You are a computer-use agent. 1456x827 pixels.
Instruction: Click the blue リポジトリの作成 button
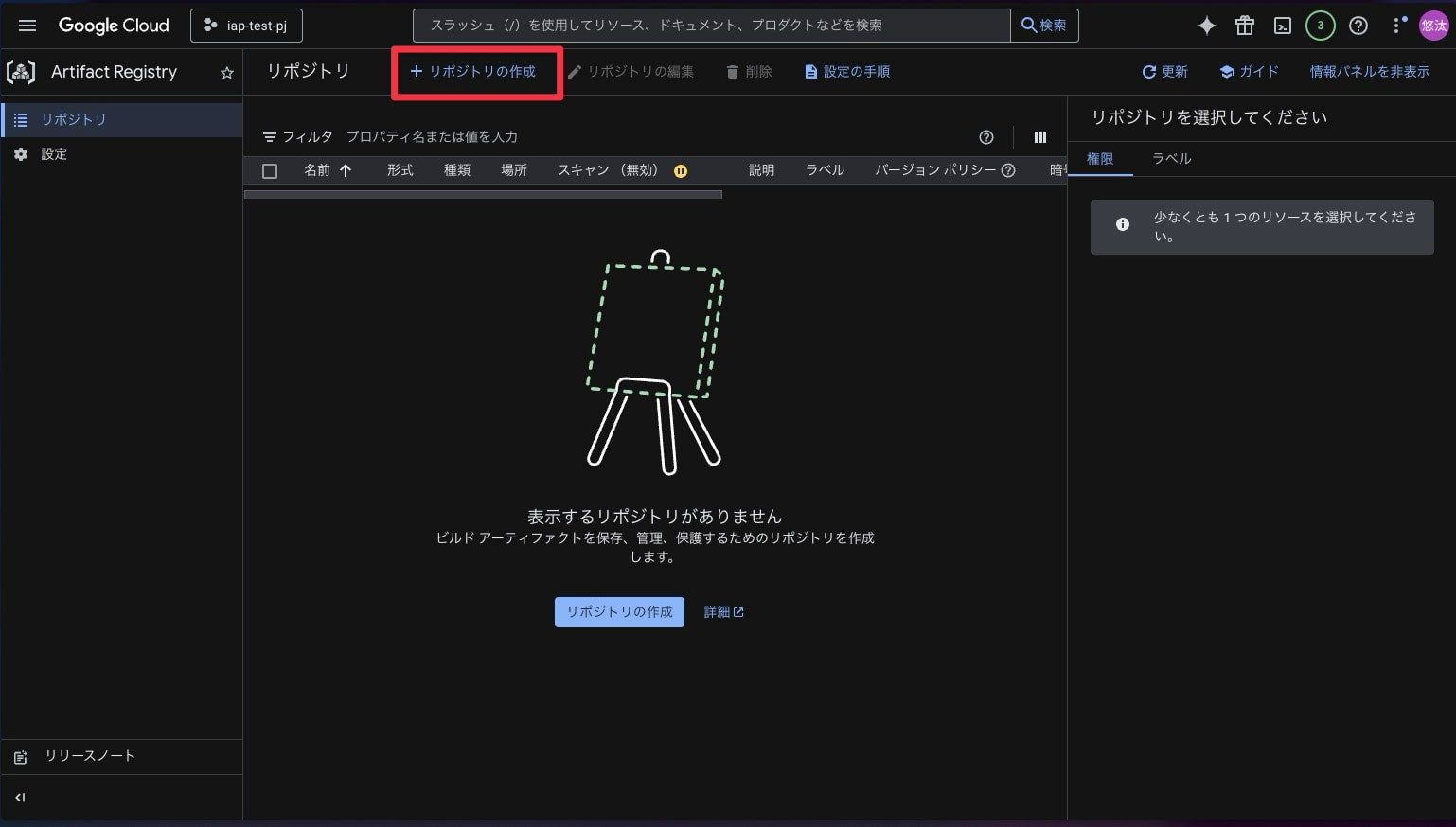click(x=619, y=612)
